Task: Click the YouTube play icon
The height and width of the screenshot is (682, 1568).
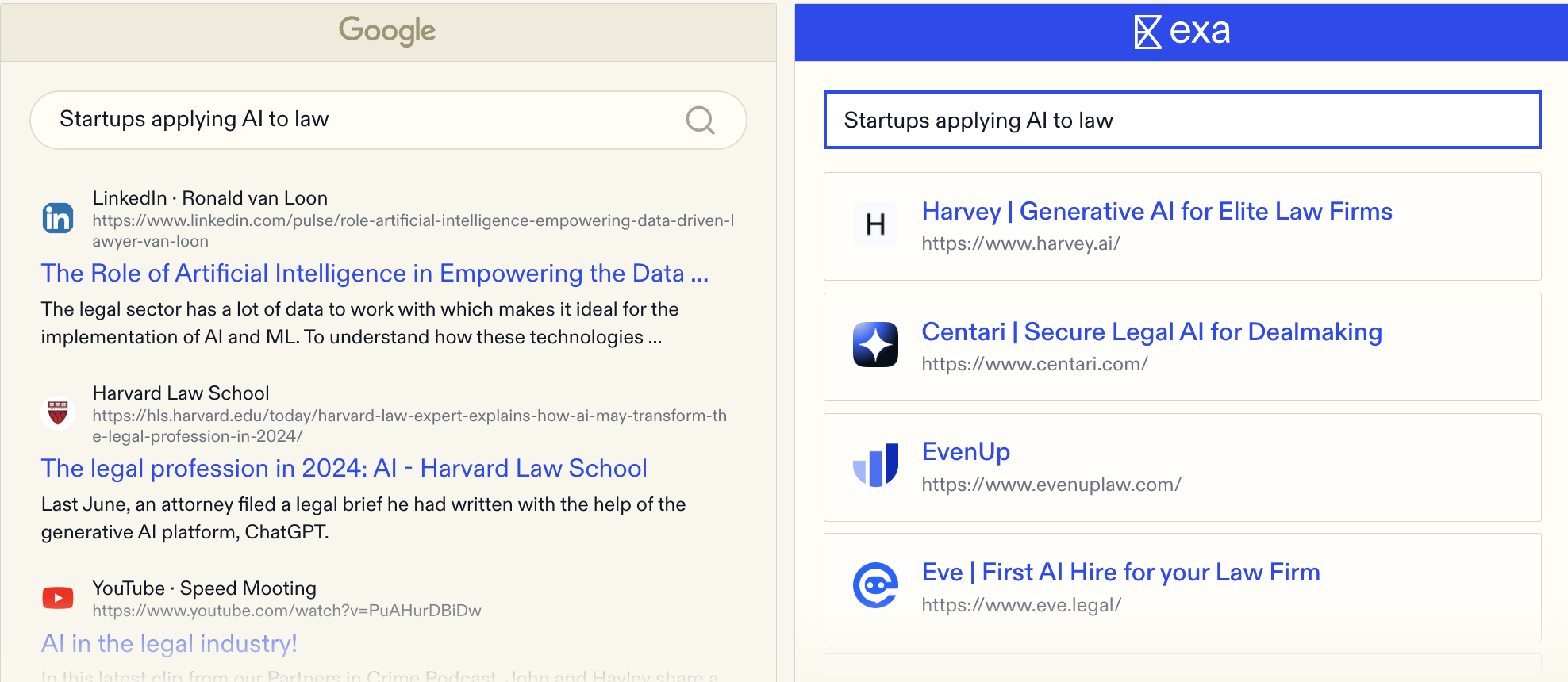Action: [x=58, y=598]
